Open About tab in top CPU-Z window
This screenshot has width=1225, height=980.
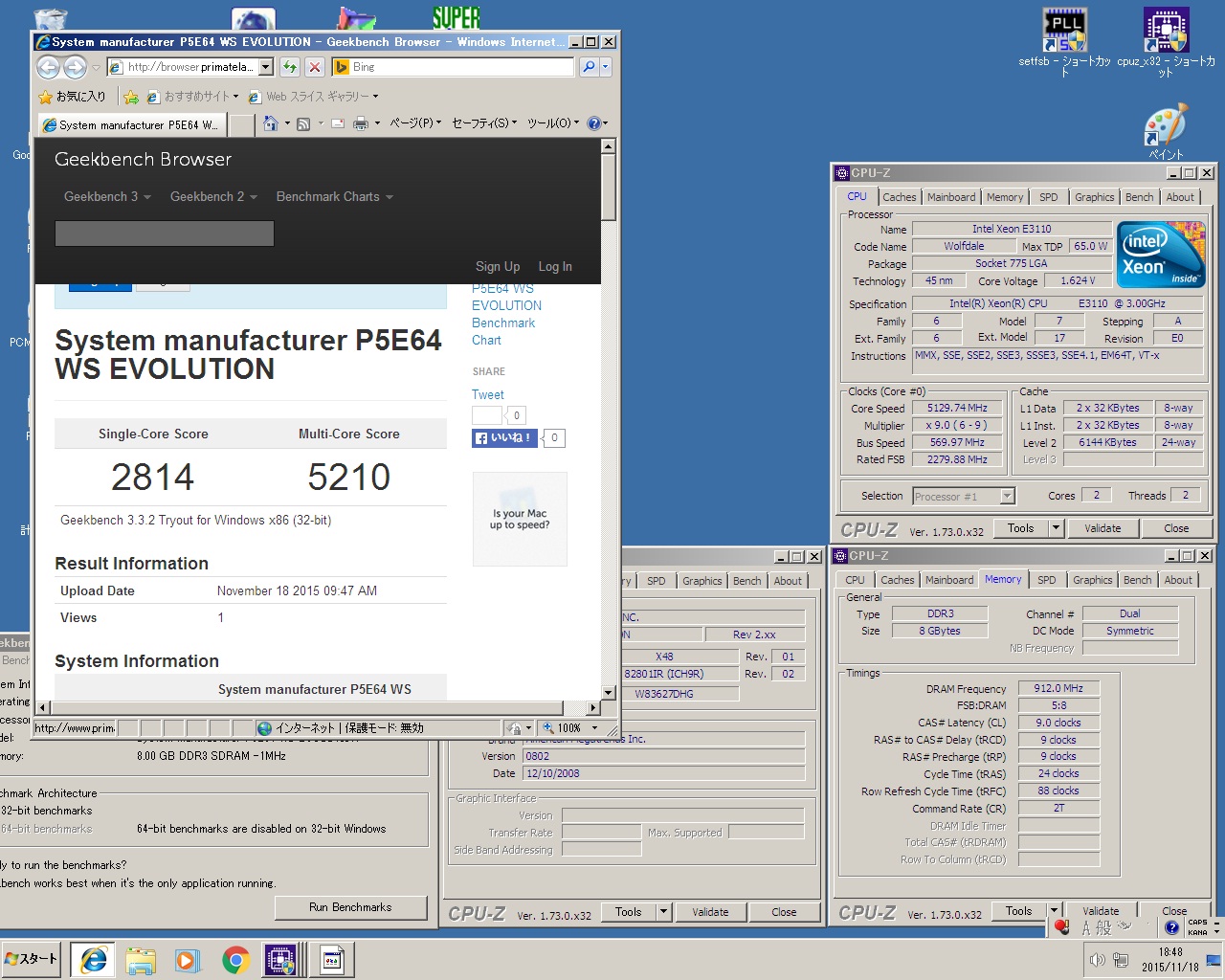[1180, 197]
